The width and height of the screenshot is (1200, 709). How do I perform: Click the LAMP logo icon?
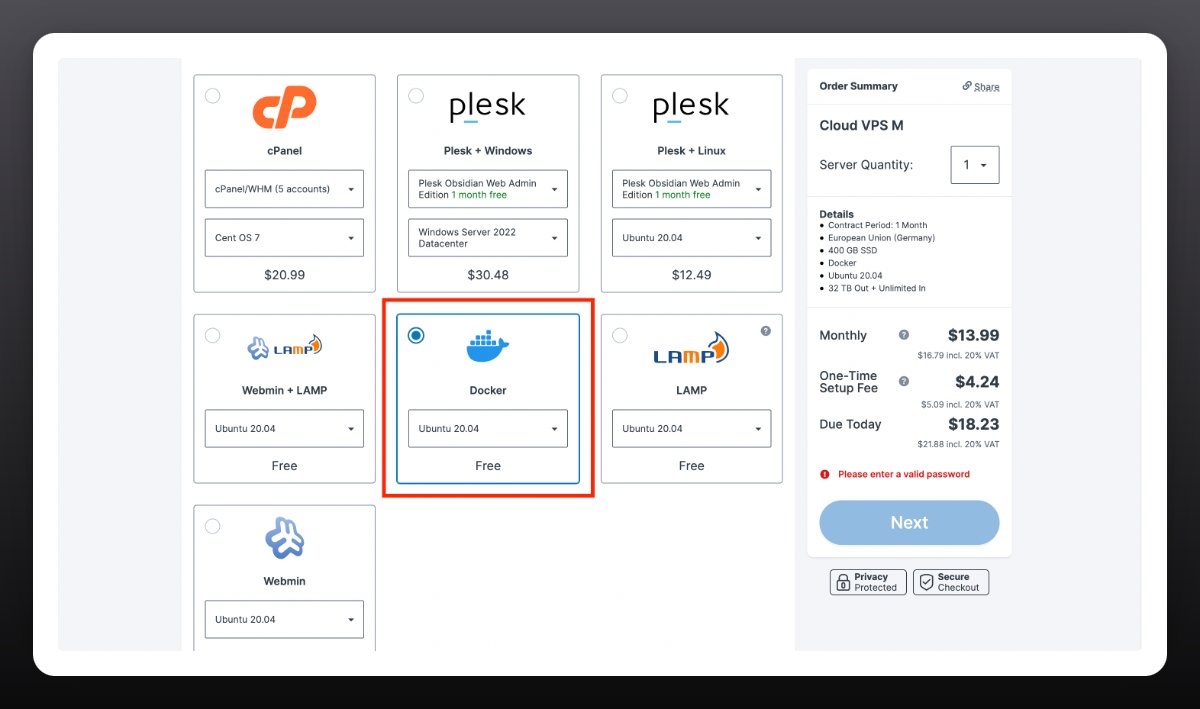coord(691,349)
